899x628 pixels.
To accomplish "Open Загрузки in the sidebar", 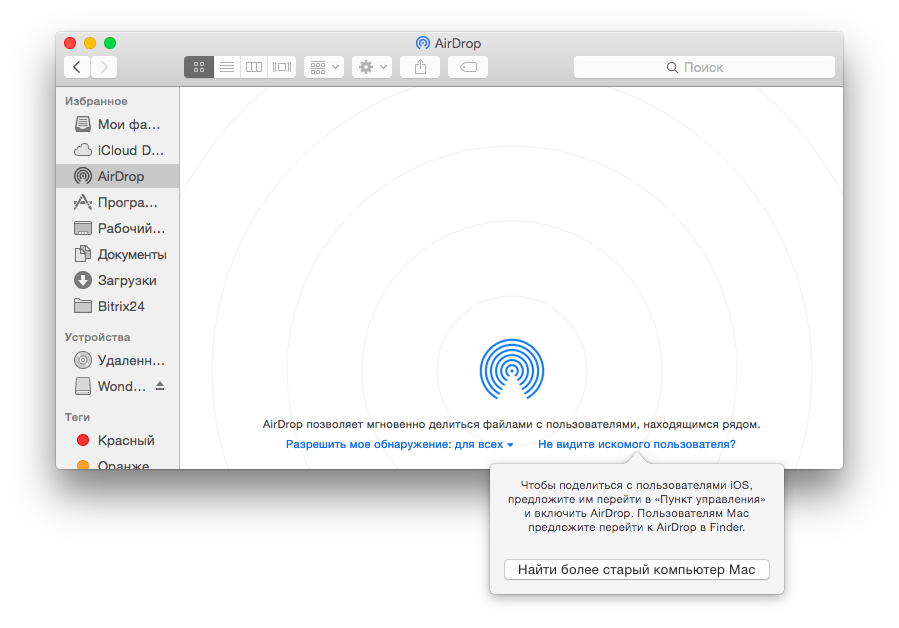I will (118, 280).
